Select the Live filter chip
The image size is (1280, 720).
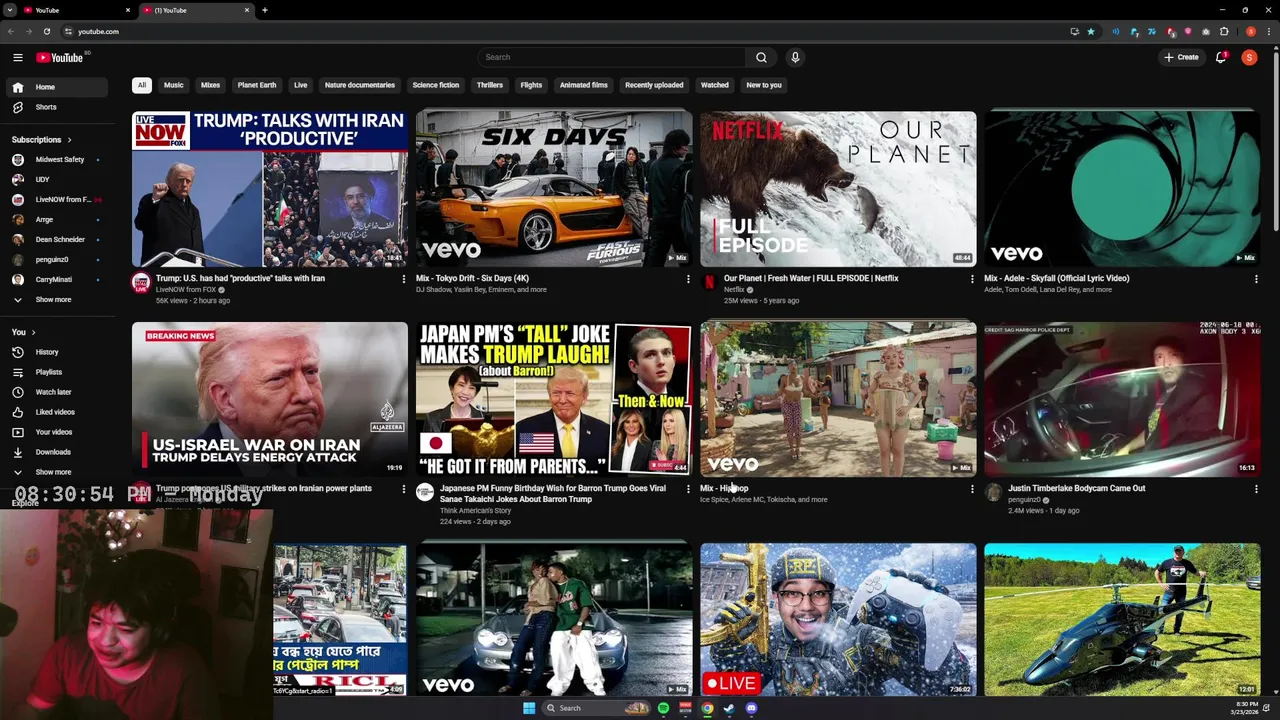[300, 85]
